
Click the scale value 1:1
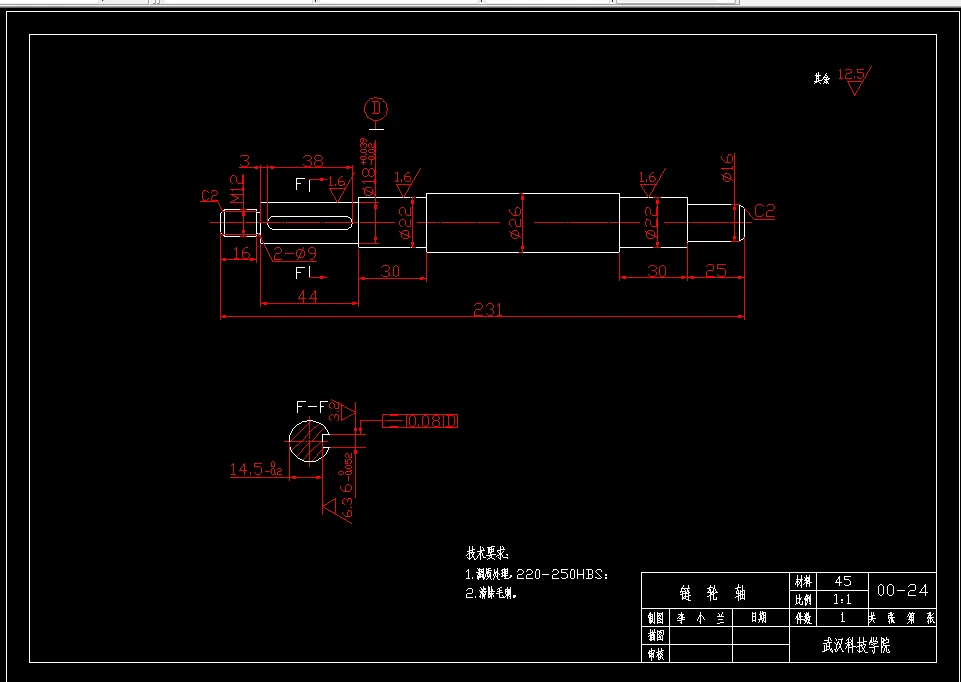(x=843, y=601)
